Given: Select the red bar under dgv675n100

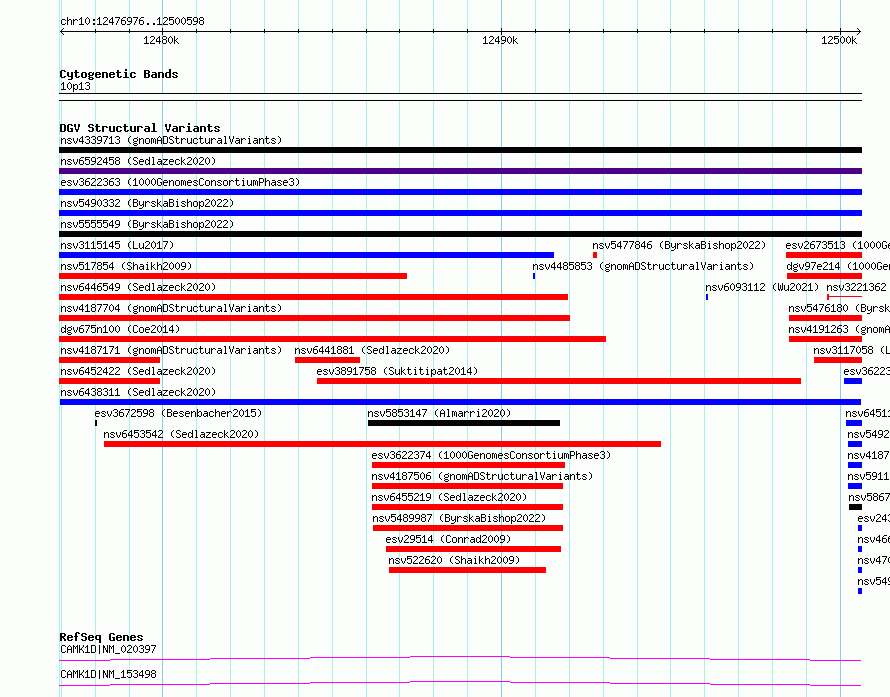Looking at the screenshot, I should pos(333,339).
